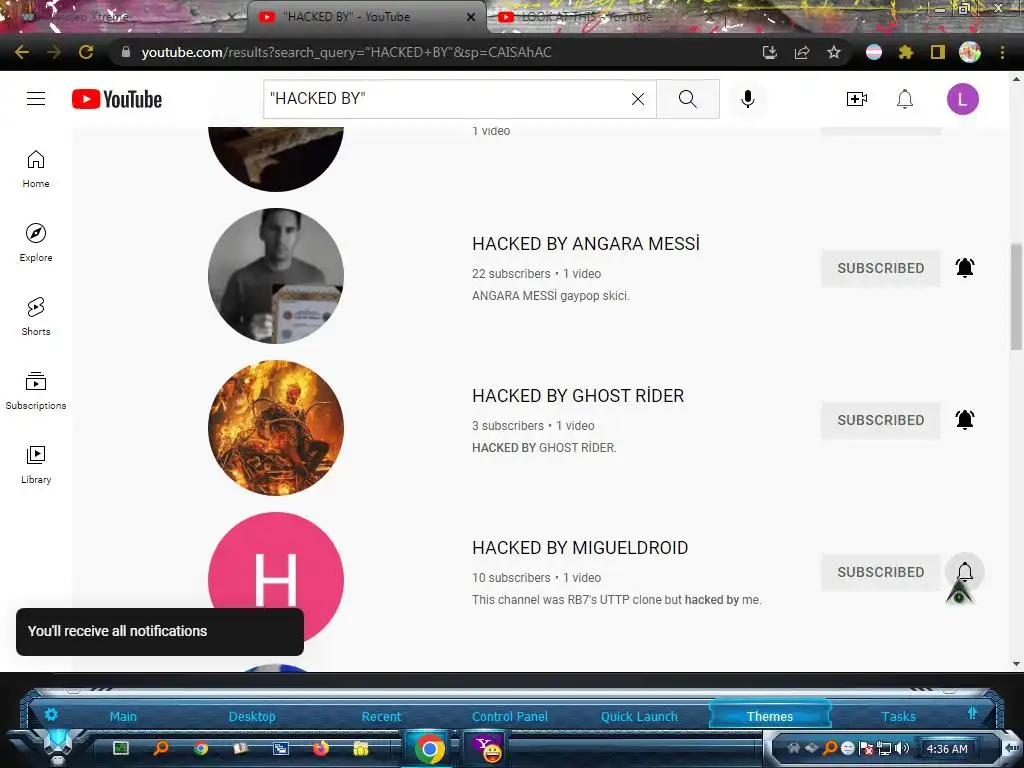Open the Tasks tab in the dock bar
Viewport: 1024px width, 768px height.
pos(899,716)
